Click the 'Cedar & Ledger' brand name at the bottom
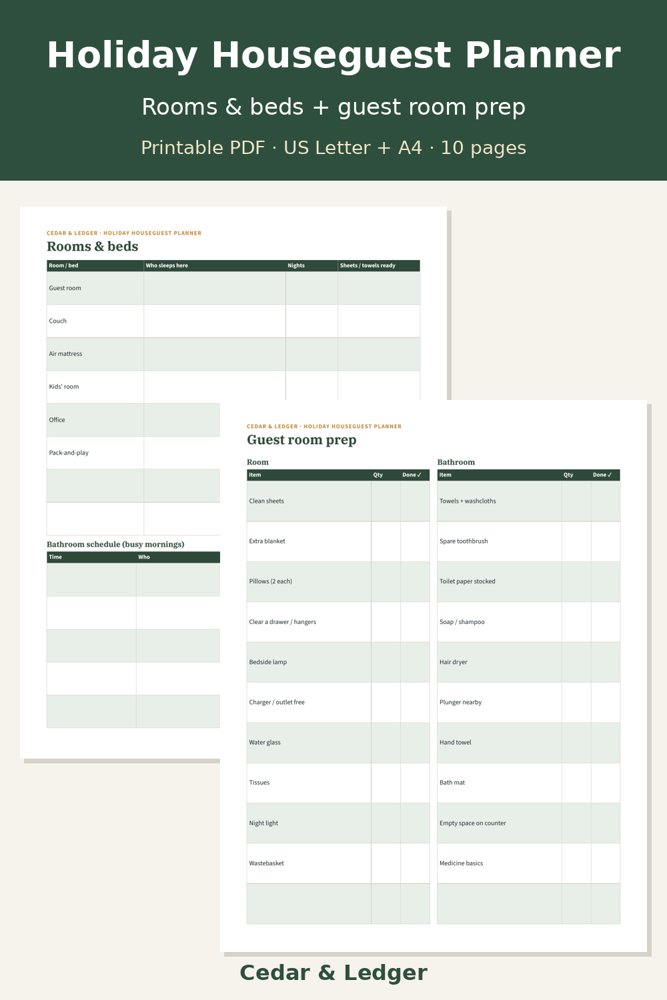 334,973
